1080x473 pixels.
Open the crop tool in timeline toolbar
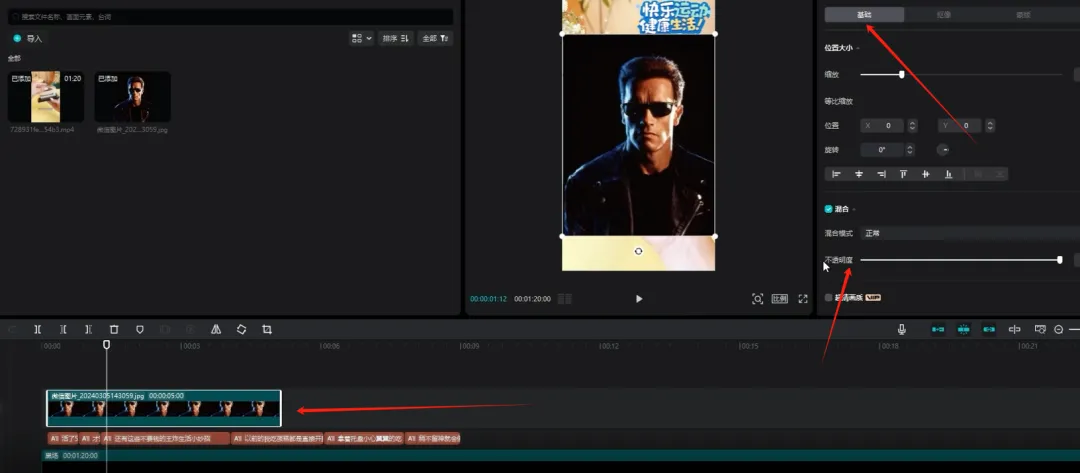coord(267,330)
